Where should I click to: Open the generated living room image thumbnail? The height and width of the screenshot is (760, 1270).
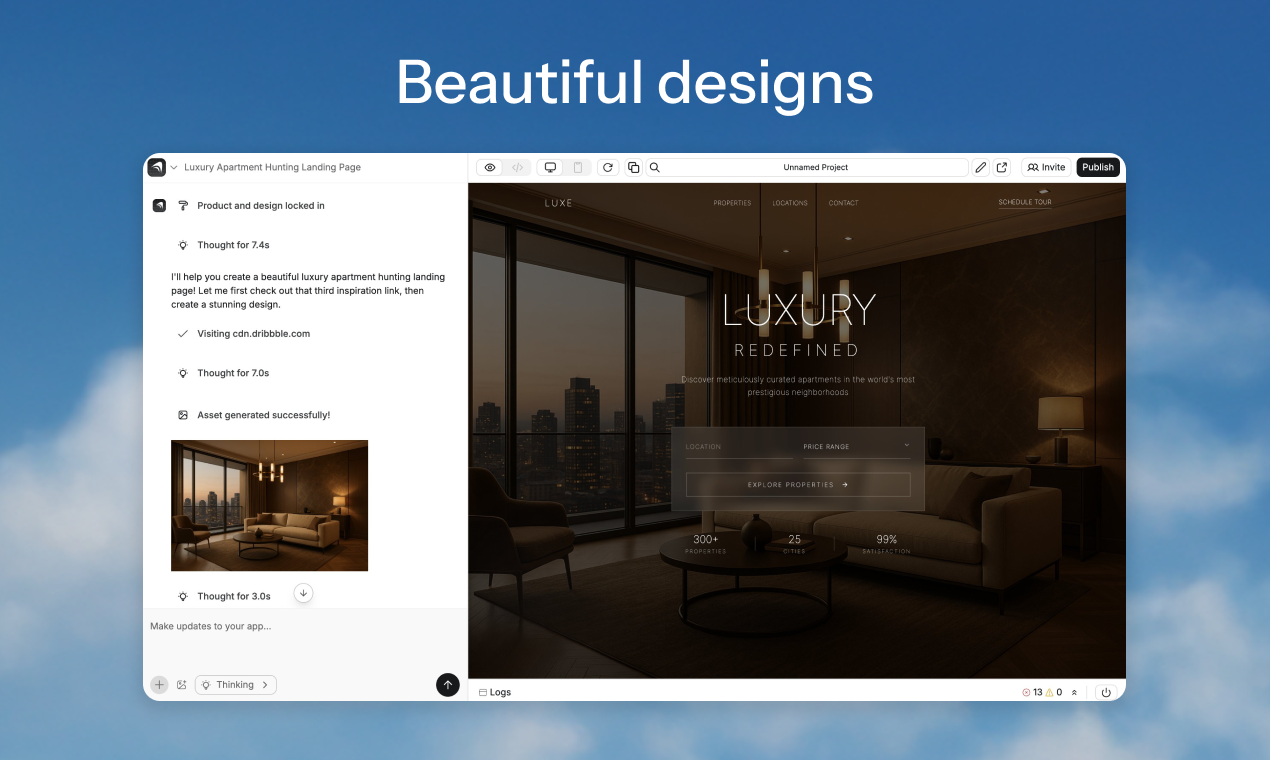[269, 505]
